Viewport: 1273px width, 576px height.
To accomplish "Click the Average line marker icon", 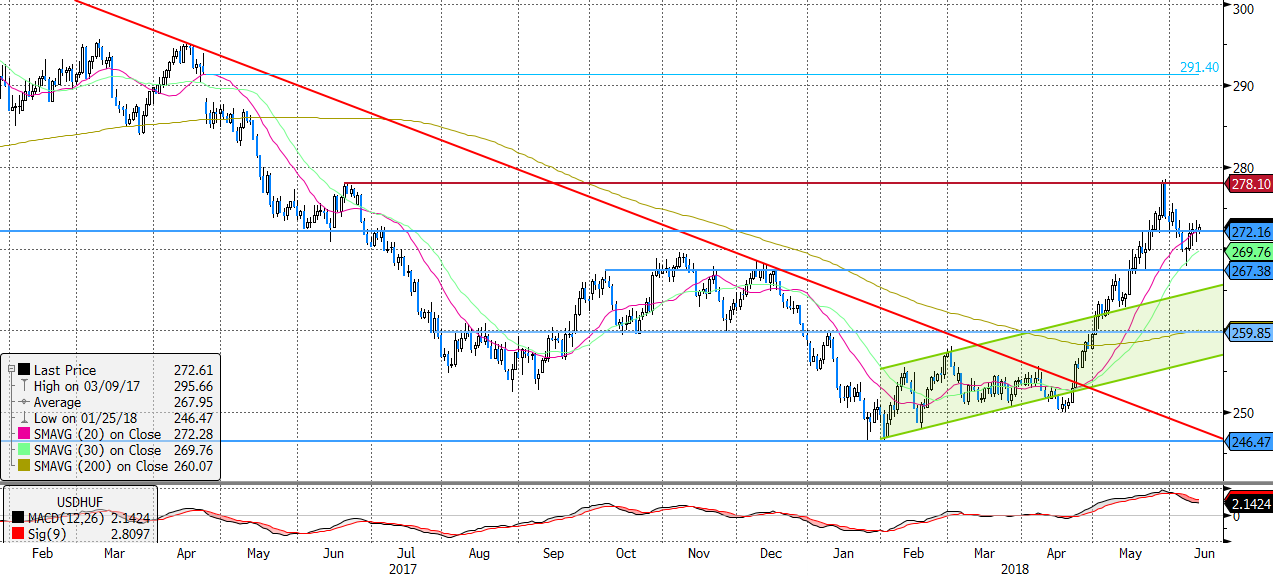I will tap(24, 402).
